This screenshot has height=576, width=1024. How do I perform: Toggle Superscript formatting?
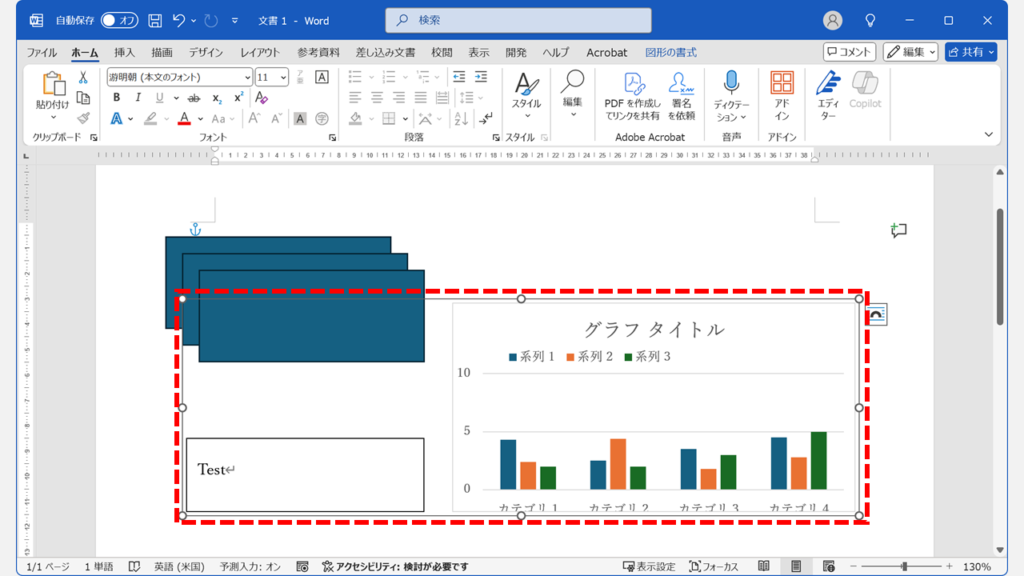pos(238,98)
